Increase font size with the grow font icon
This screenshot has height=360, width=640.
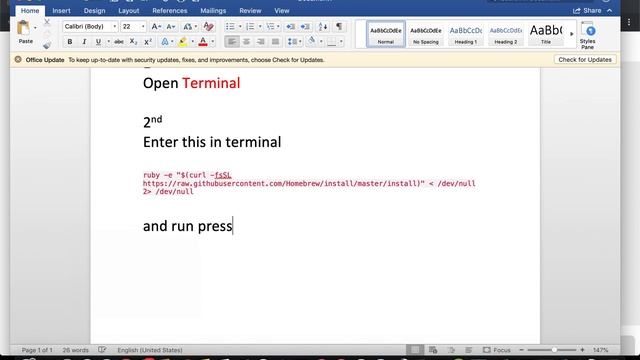[x=156, y=27]
